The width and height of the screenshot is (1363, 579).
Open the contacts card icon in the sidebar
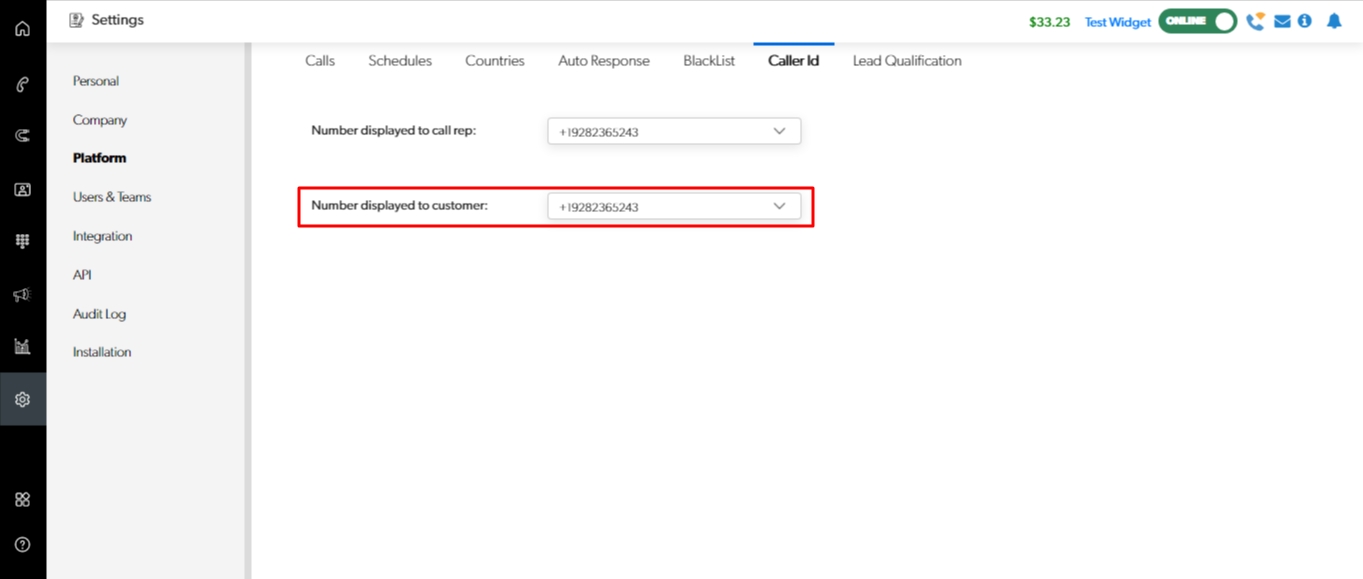[x=22, y=189]
